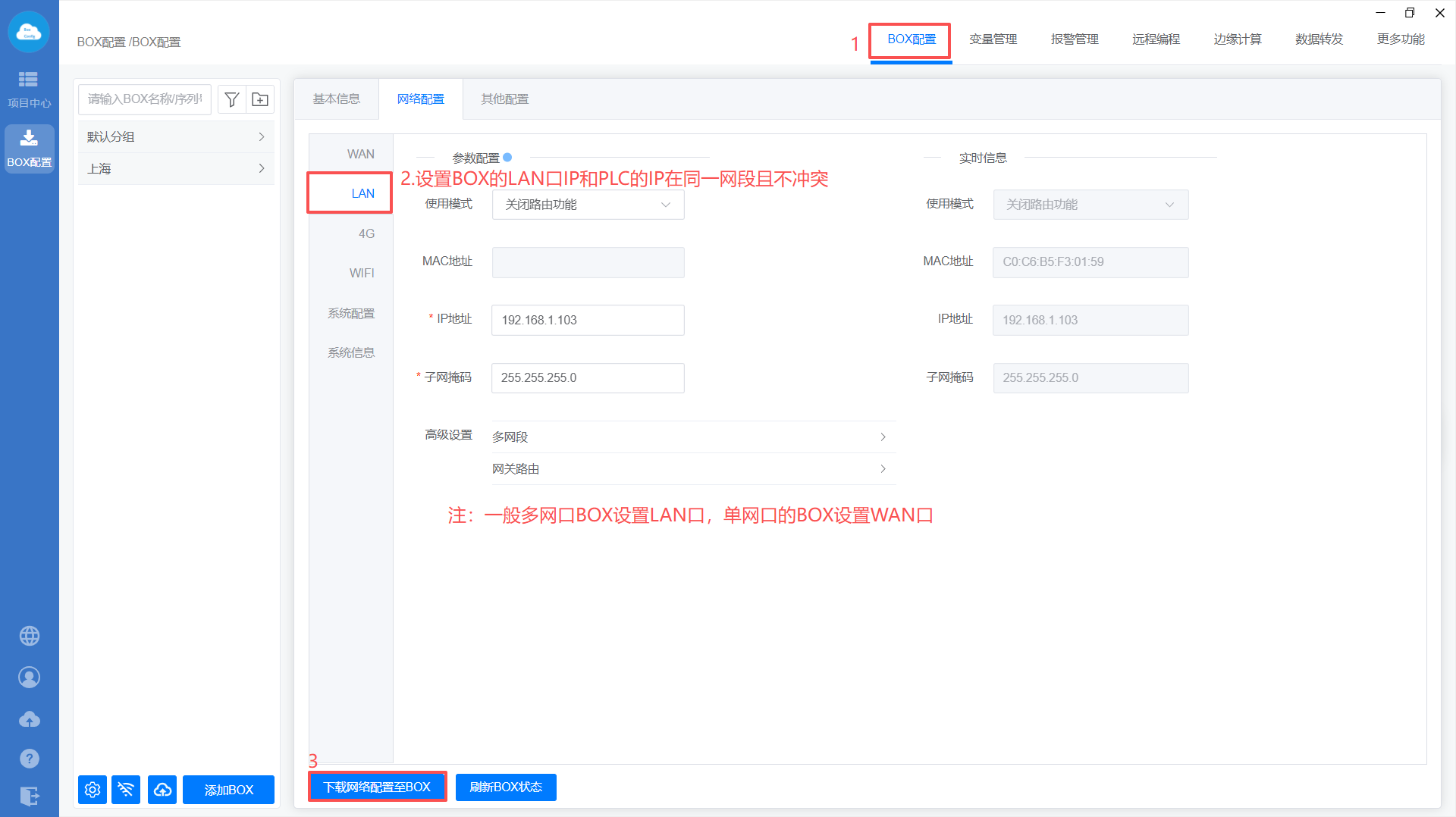The height and width of the screenshot is (817, 1456).
Task: Expand the 上海 group
Action: tap(176, 169)
